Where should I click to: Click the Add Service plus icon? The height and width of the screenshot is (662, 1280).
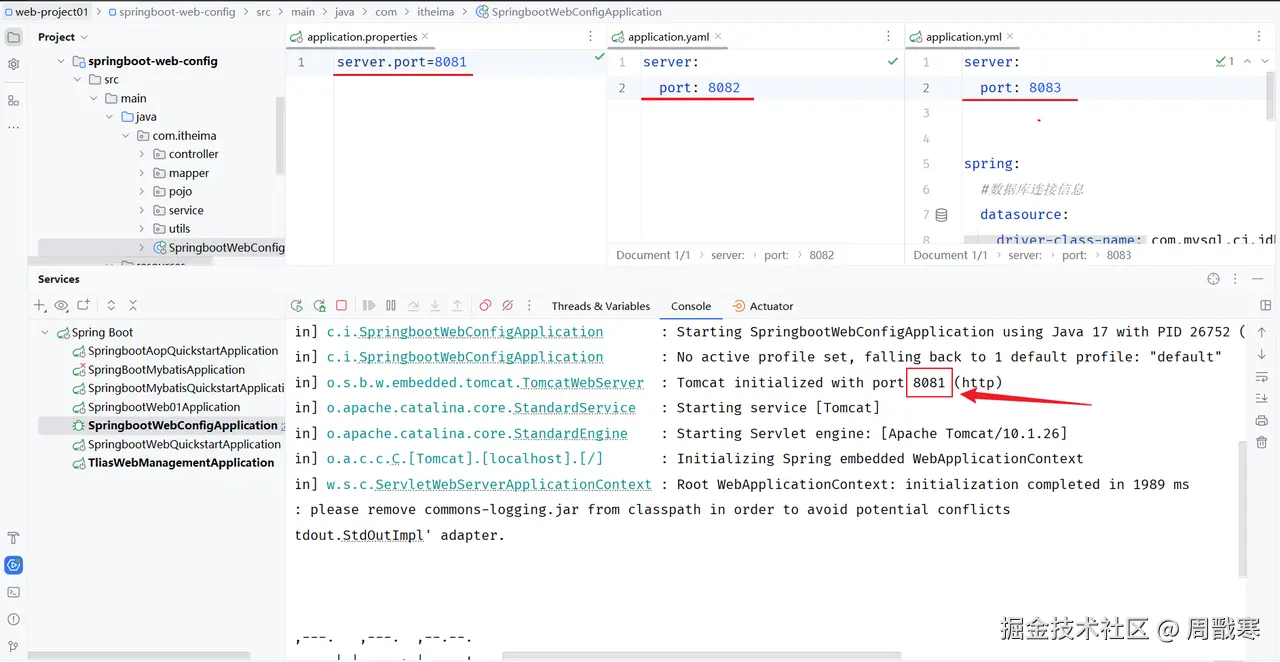(40, 305)
